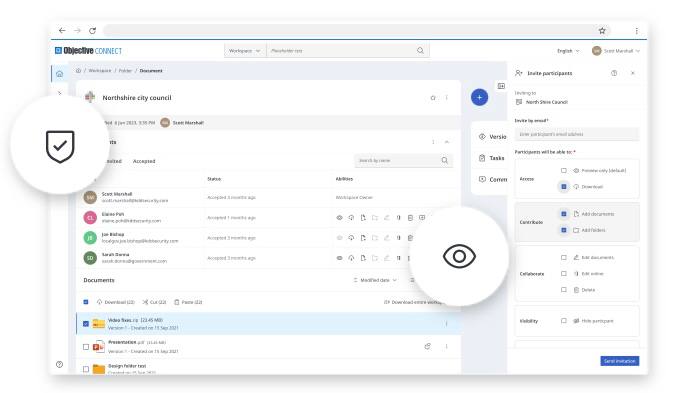This screenshot has width=686, height=393.
Task: Bookmark the page with the star icon
Action: point(602,31)
